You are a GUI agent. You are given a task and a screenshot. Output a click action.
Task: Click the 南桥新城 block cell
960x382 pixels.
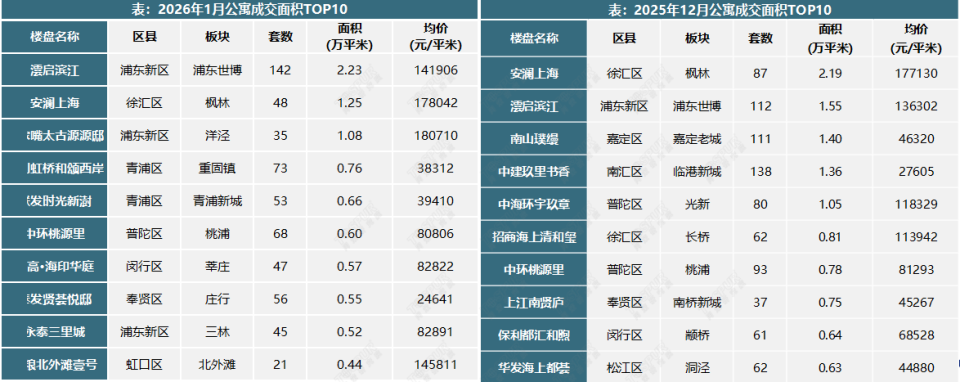(x=697, y=302)
